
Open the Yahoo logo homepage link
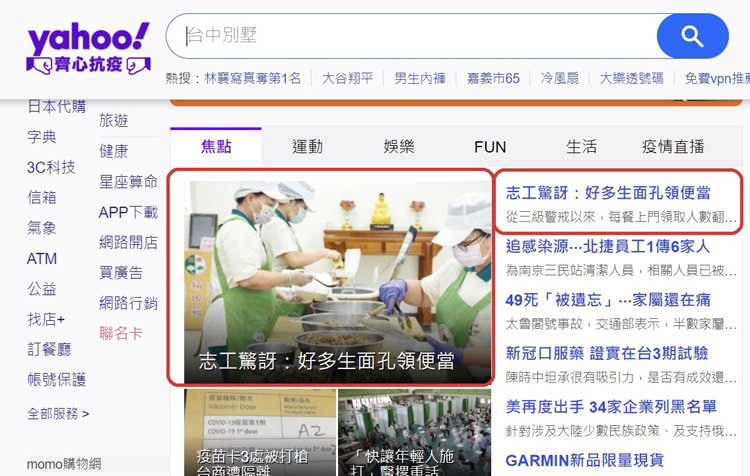tap(88, 37)
